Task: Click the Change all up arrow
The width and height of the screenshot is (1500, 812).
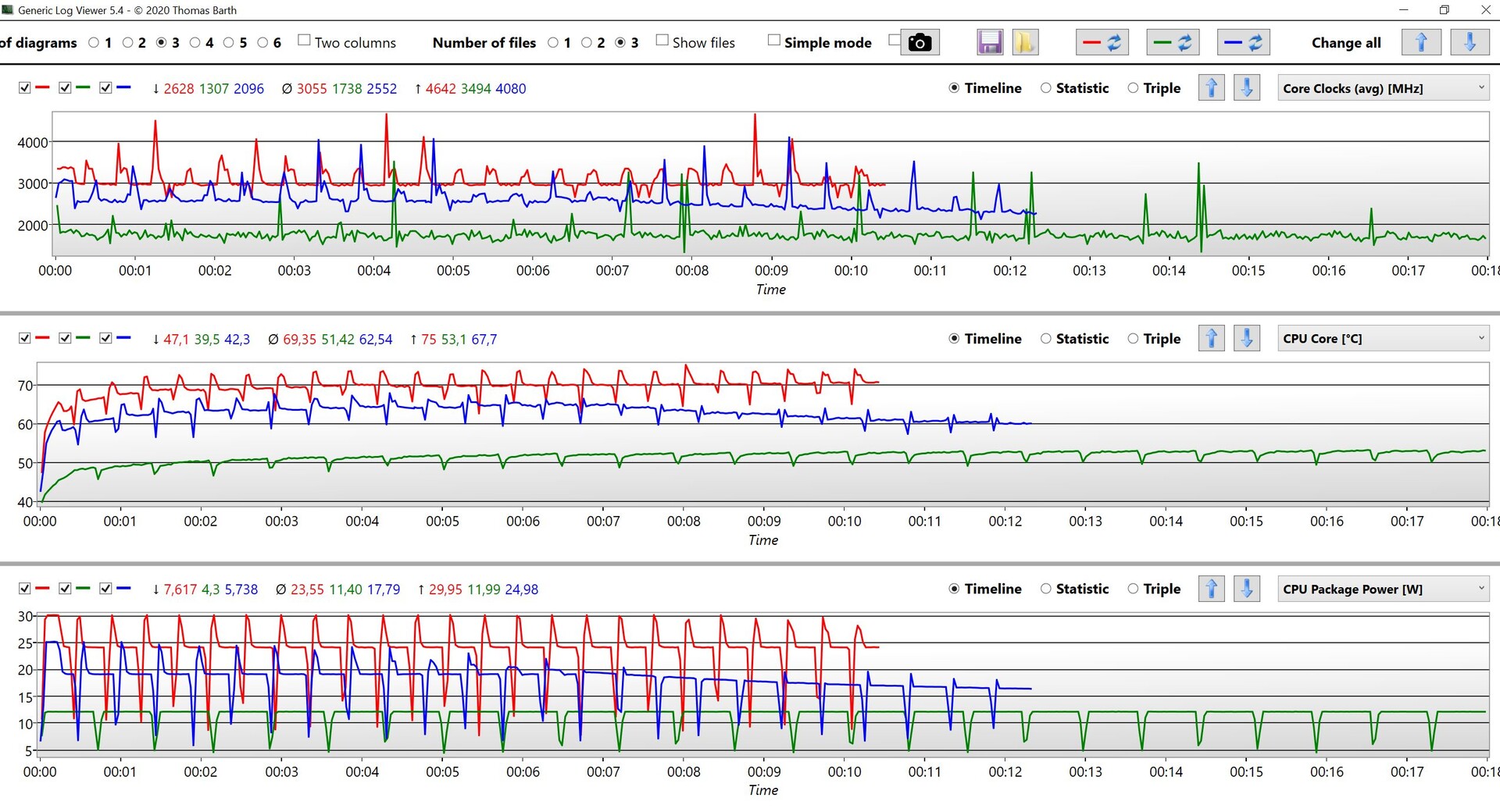Action: pyautogui.click(x=1421, y=42)
